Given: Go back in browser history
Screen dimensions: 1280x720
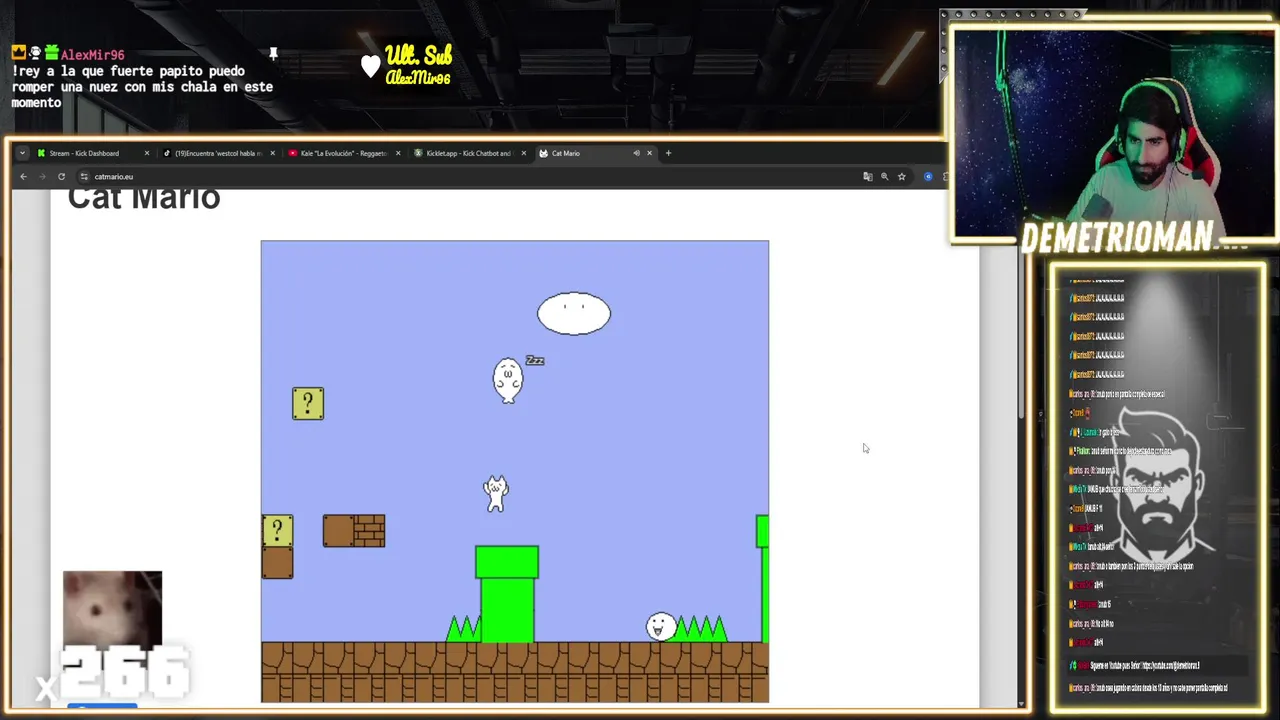Looking at the screenshot, I should pos(23,176).
